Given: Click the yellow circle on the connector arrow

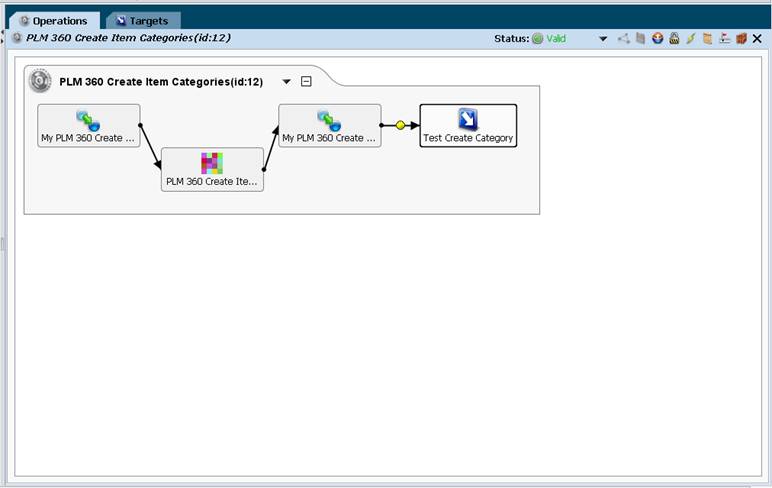Looking at the screenshot, I should tap(400, 125).
